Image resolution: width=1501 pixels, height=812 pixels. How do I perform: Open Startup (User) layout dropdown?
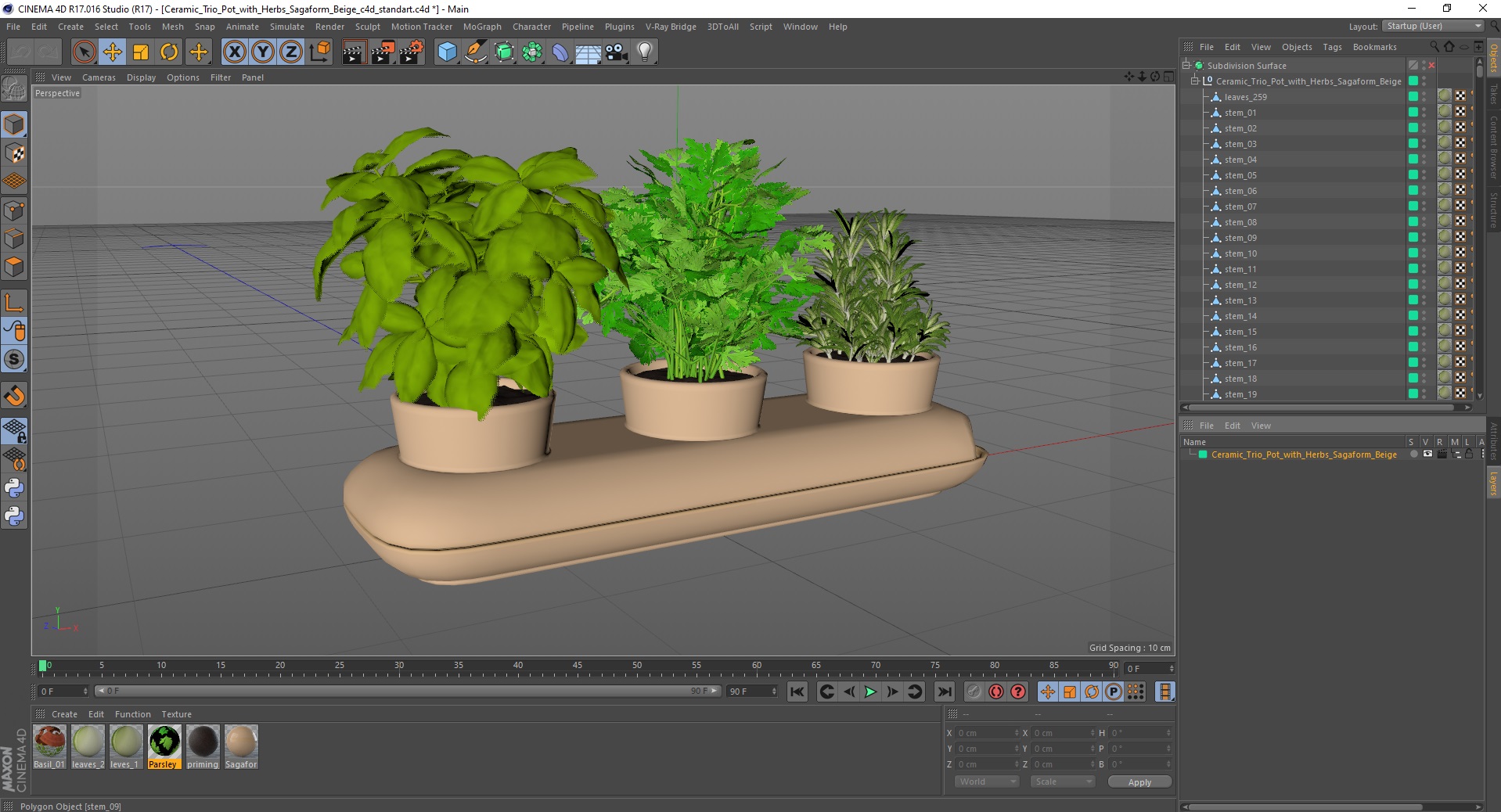[x=1432, y=26]
